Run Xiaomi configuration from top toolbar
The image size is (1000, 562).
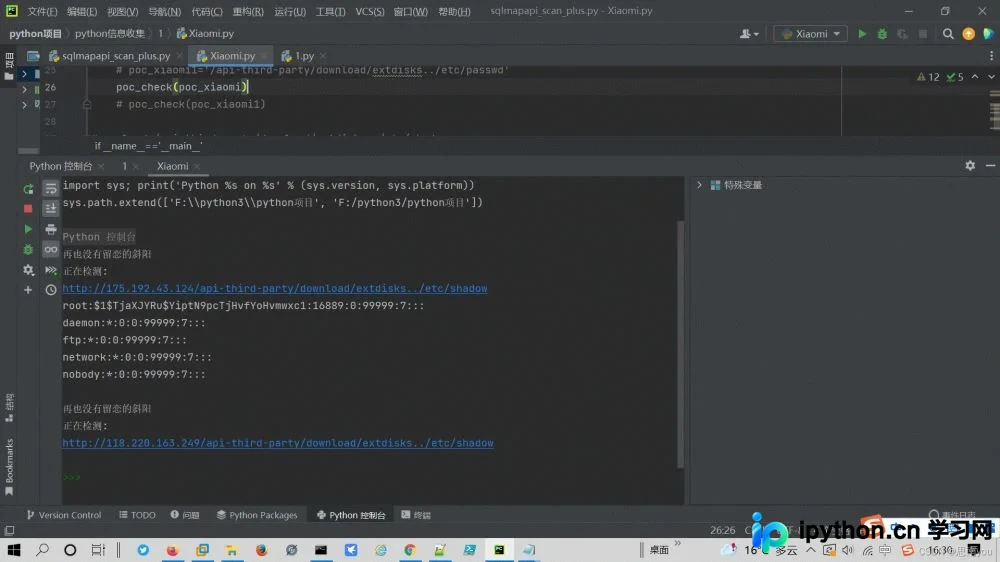(x=862, y=34)
